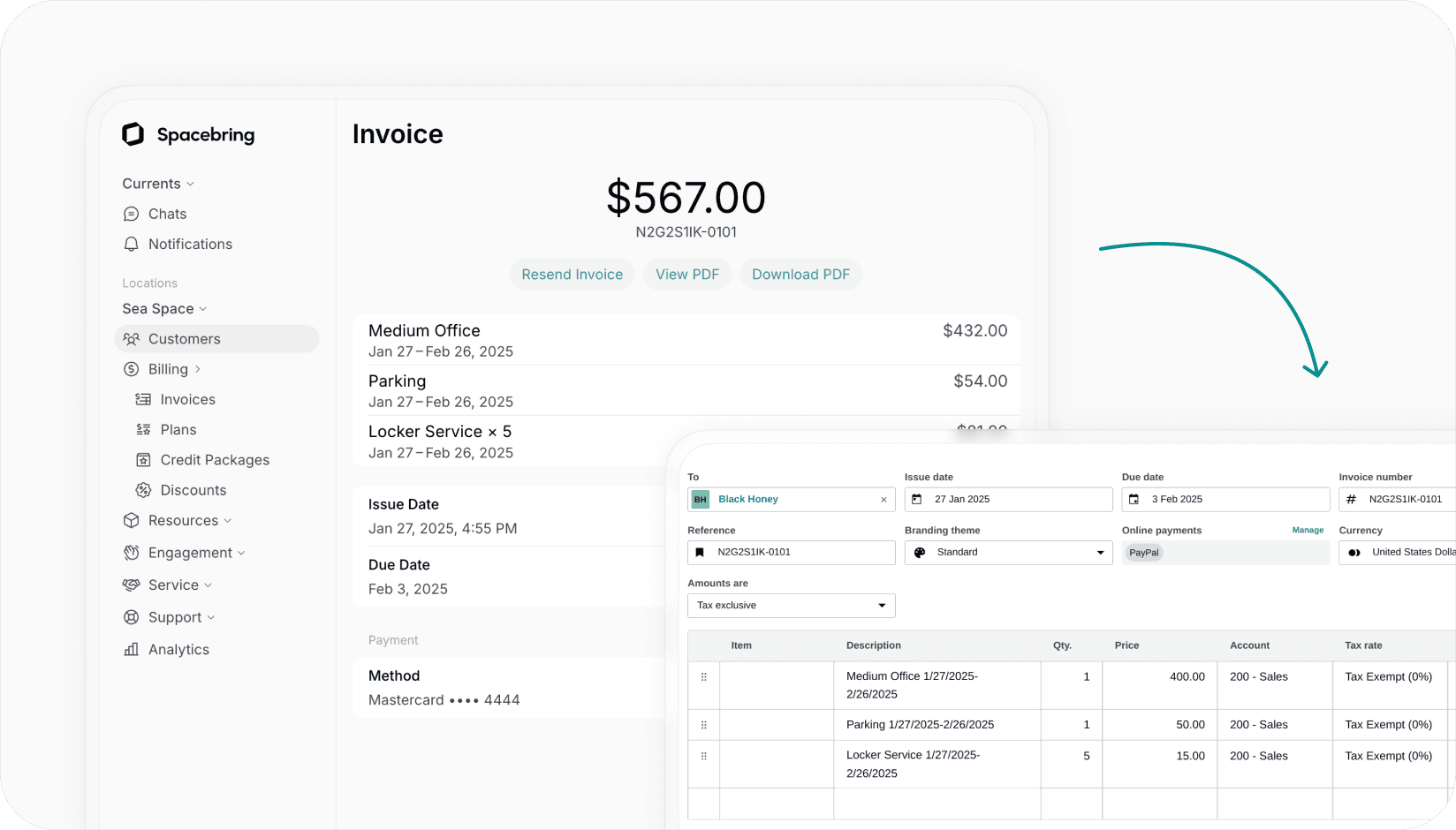Click the Invoices list icon

143,399
